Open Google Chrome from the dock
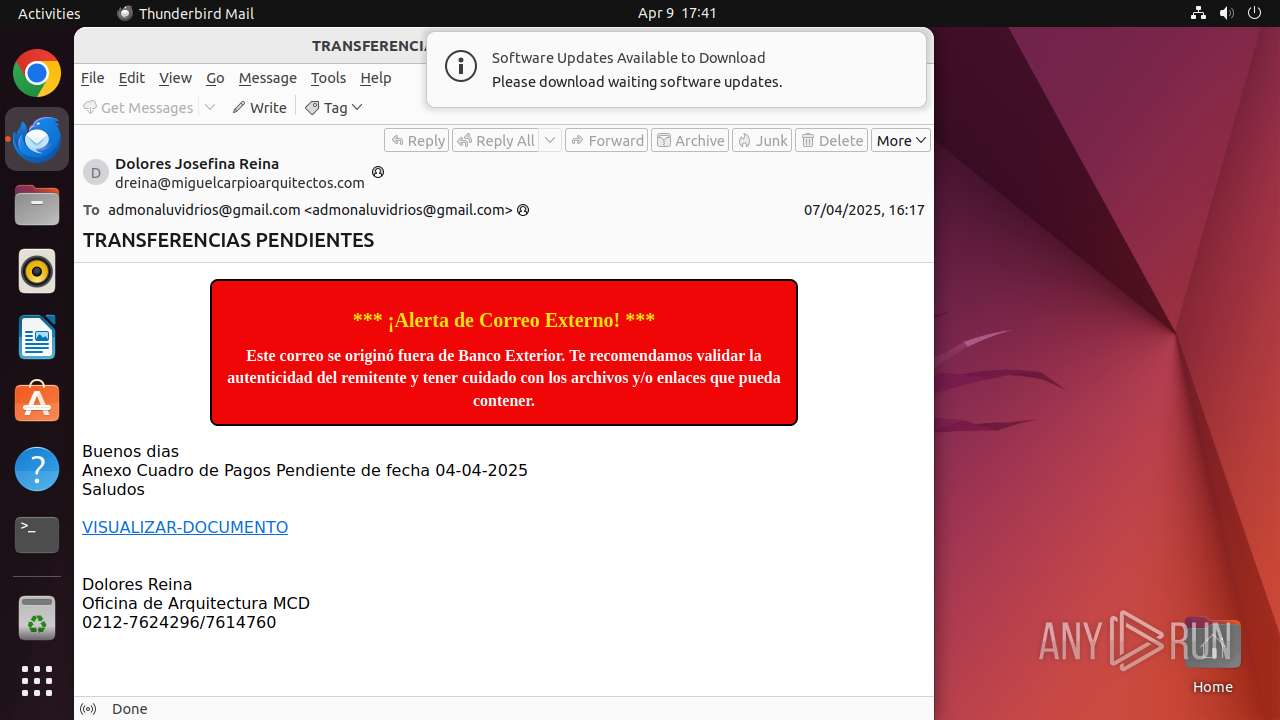 [37, 74]
